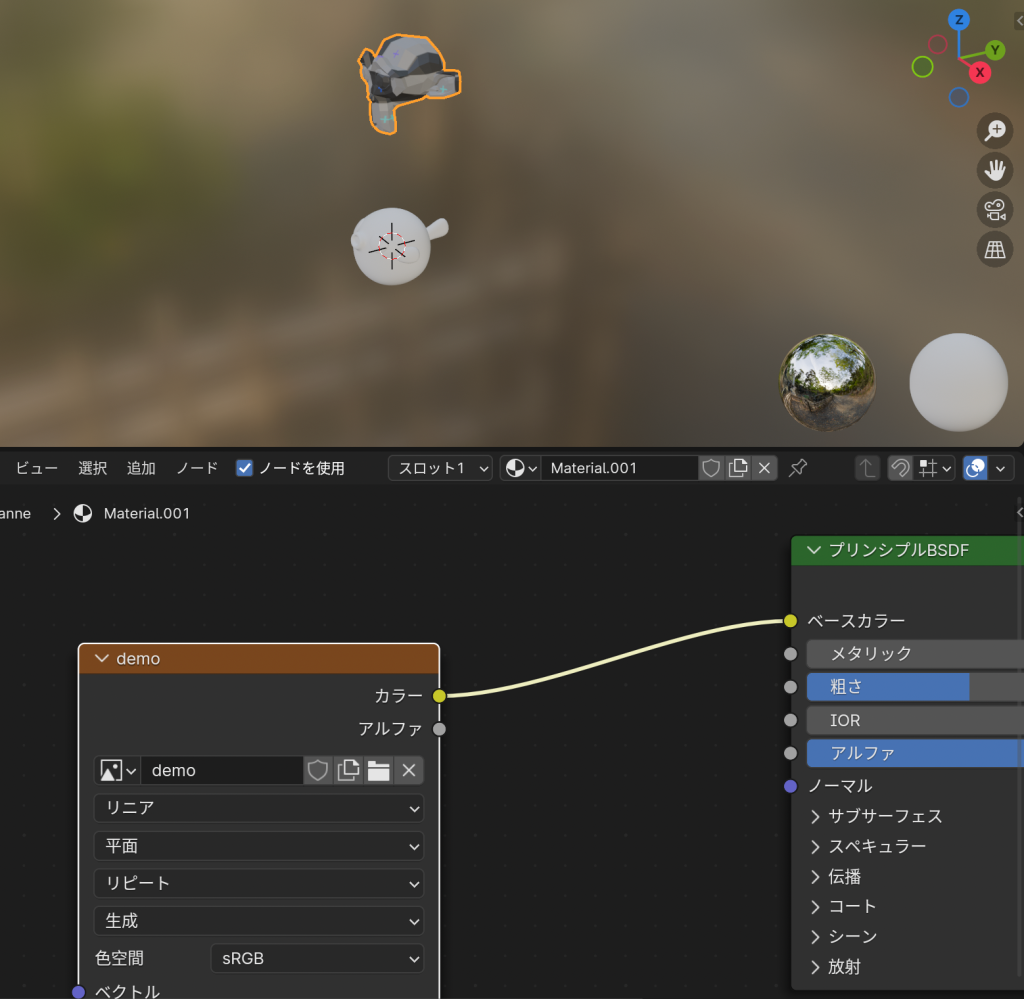The width and height of the screenshot is (1024, 999).
Task: Duplicate Material.001 with new material icon
Action: [x=738, y=468]
